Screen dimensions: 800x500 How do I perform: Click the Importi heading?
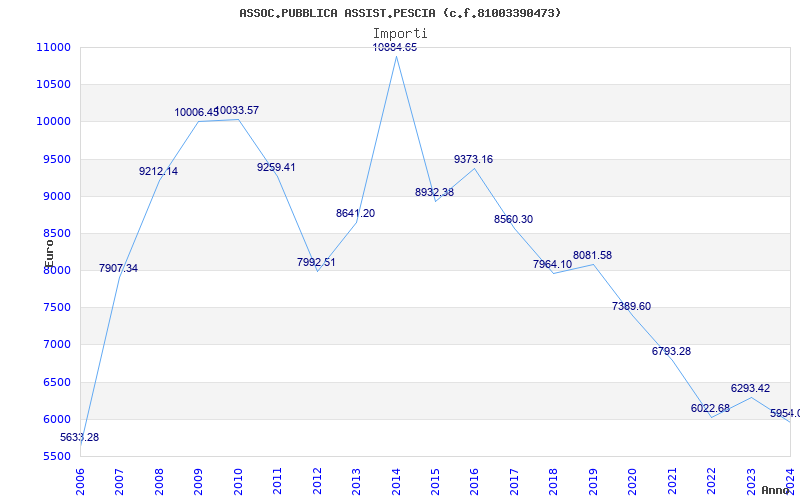click(400, 34)
